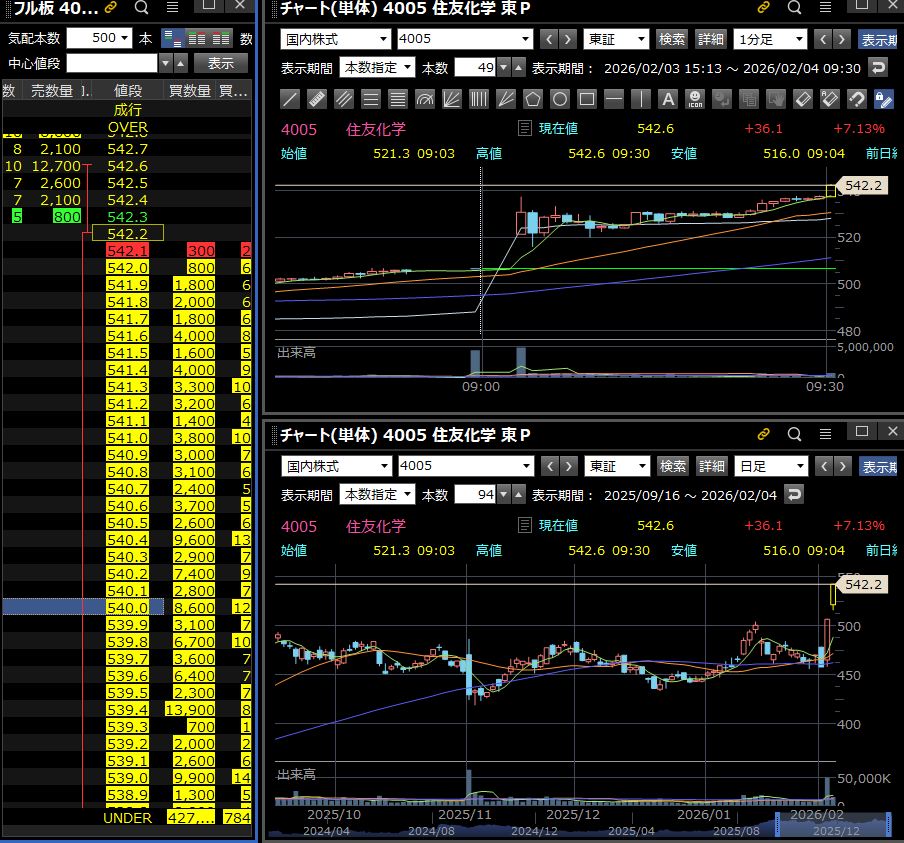Open the full board panel hamburger menu
Screen dimensions: 904x843
tap(172, 8)
